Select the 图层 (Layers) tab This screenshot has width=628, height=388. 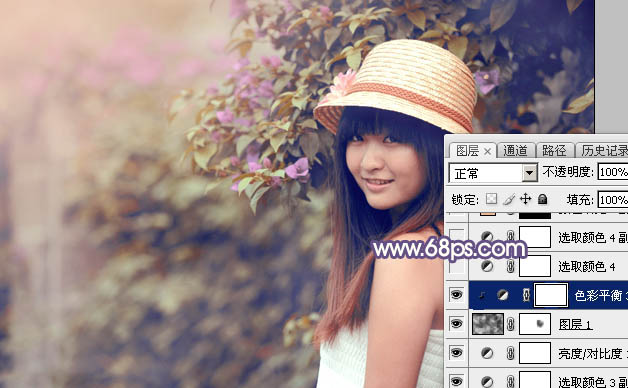[467, 151]
